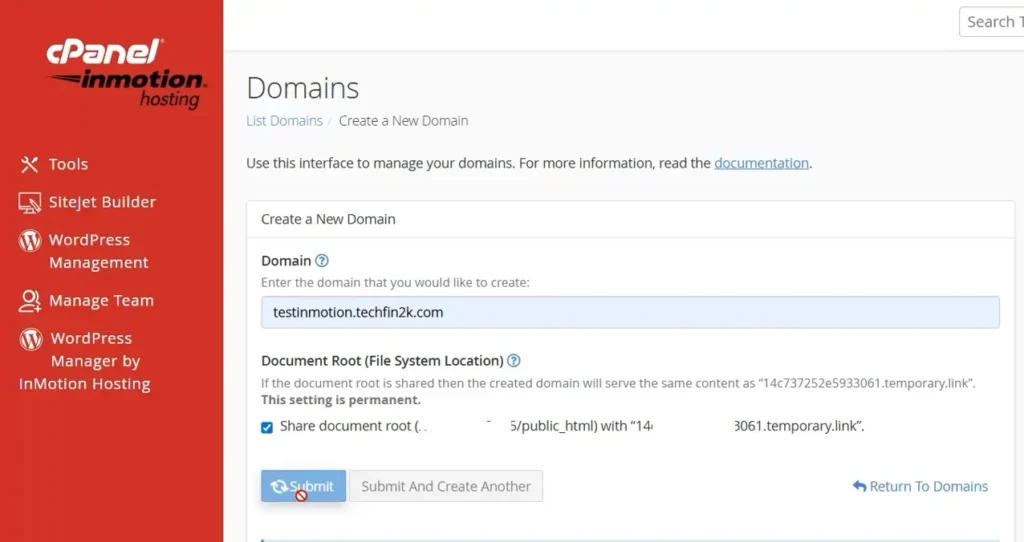Open the documentation link
The height and width of the screenshot is (542, 1024).
click(761, 163)
